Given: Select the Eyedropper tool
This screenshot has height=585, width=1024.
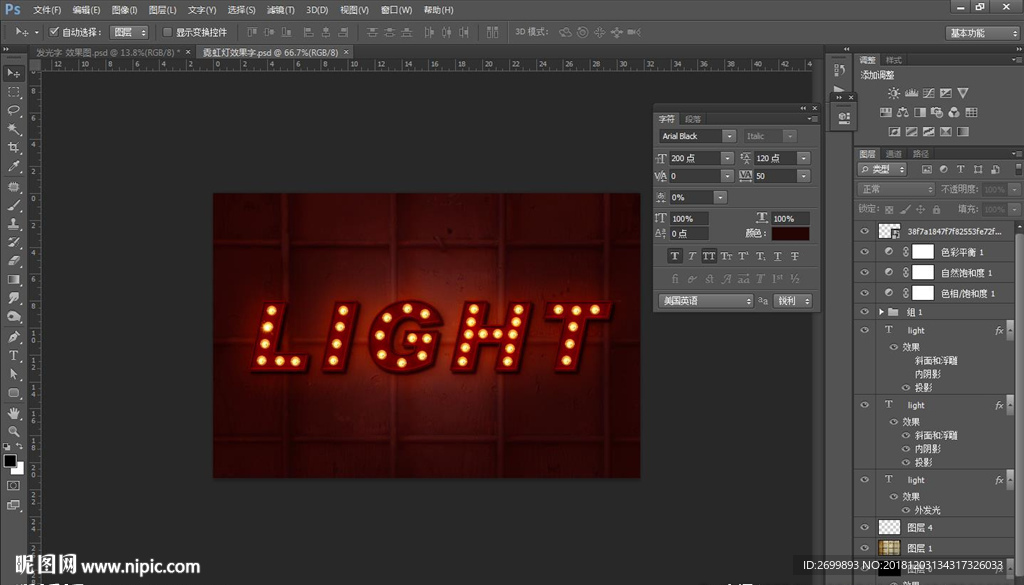Looking at the screenshot, I should point(14,167).
